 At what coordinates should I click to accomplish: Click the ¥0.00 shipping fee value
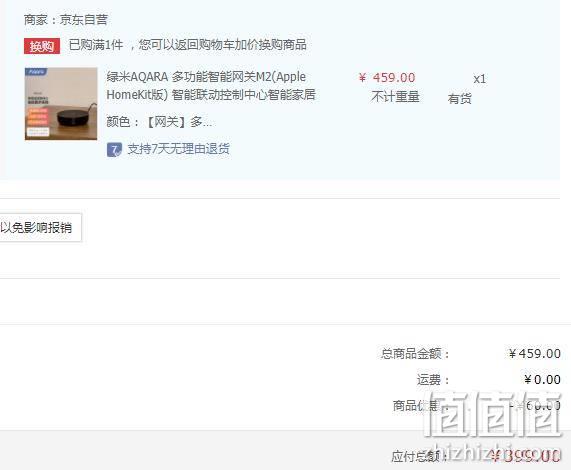click(x=542, y=380)
